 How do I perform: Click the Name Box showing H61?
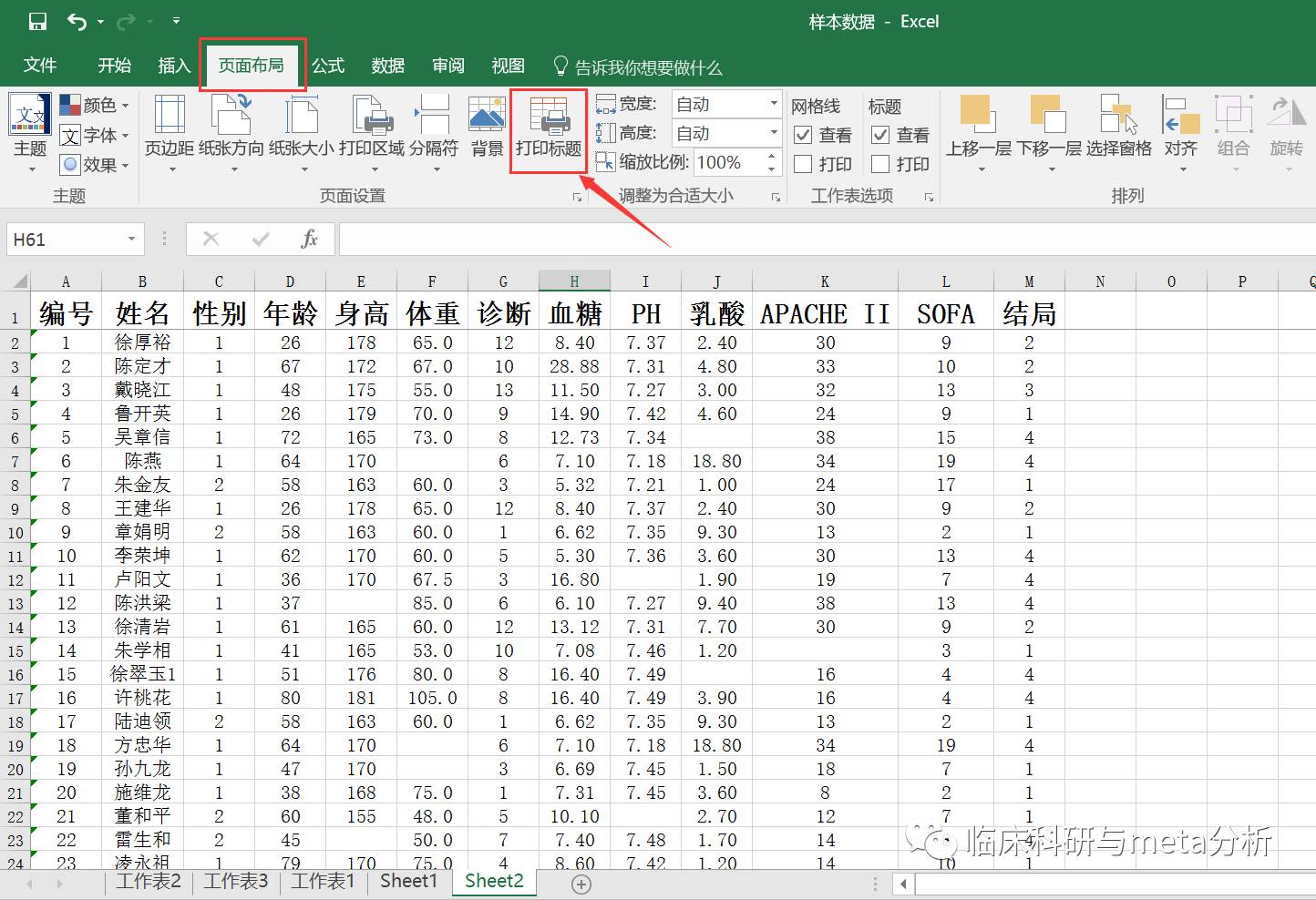tap(64, 240)
